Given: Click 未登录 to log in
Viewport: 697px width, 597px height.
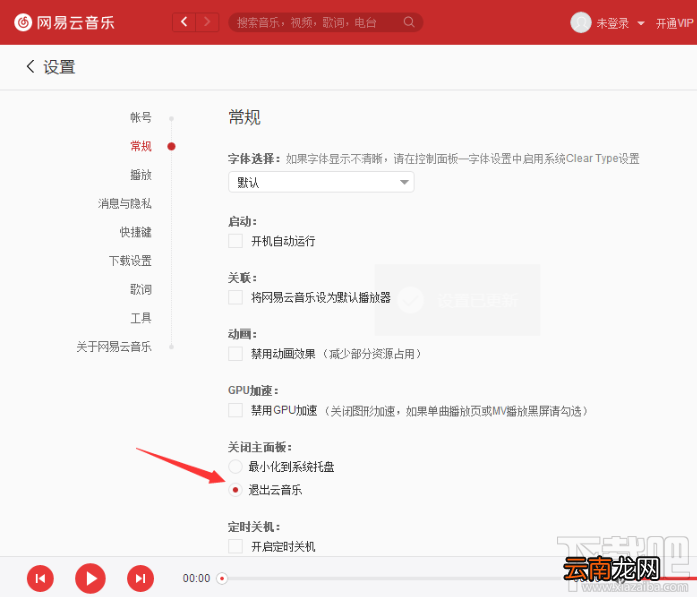Looking at the screenshot, I should (613, 23).
